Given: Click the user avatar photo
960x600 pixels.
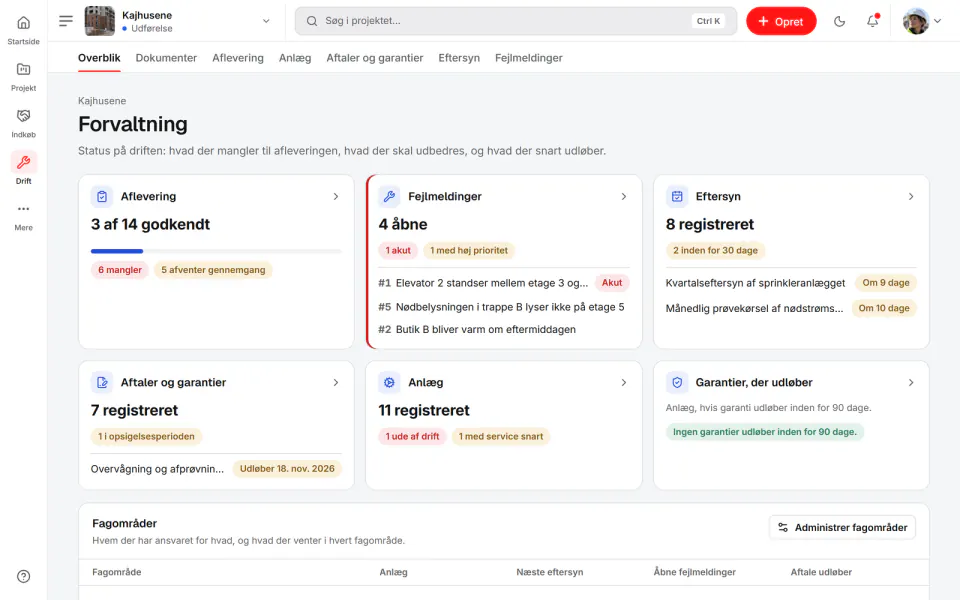Looking at the screenshot, I should point(916,21).
